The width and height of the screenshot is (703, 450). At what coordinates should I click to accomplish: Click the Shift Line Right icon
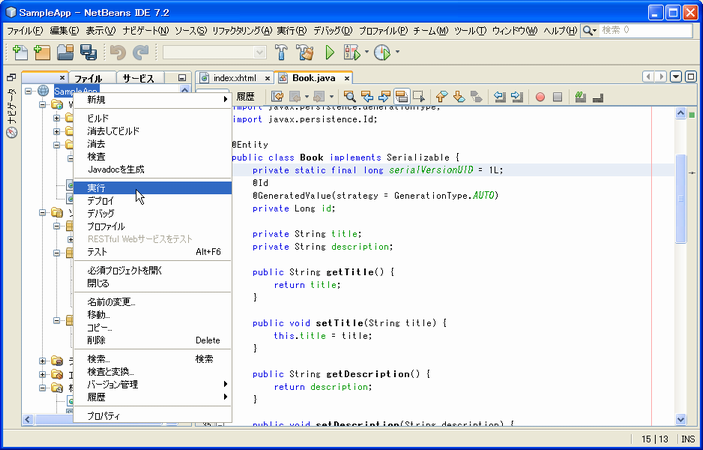click(517, 96)
